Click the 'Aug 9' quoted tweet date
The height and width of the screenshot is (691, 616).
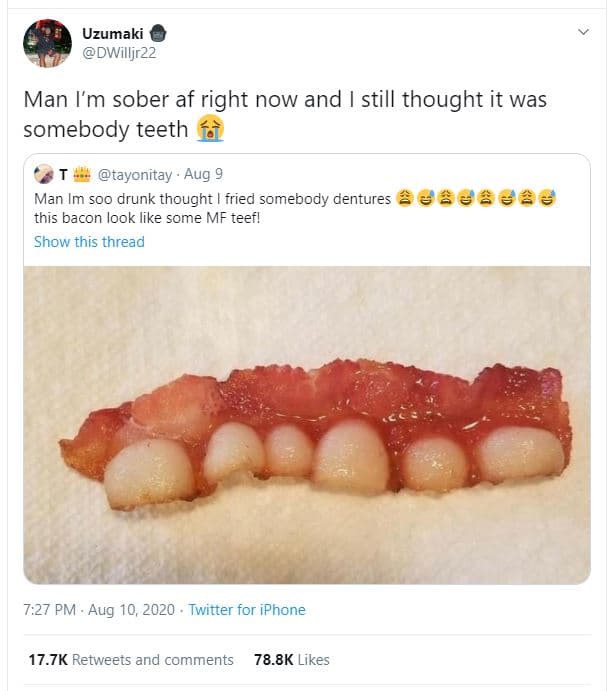tap(205, 175)
